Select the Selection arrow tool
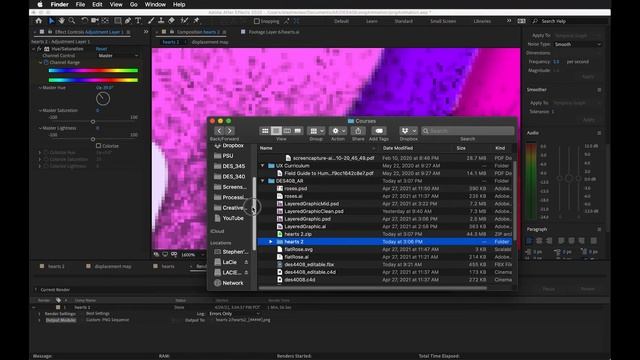 click(51, 20)
